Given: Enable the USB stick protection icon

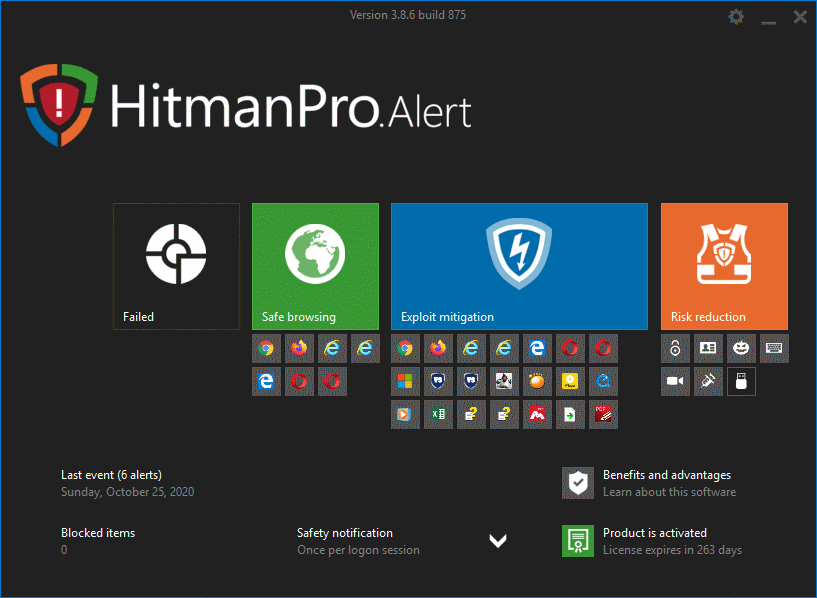Looking at the screenshot, I should (741, 382).
